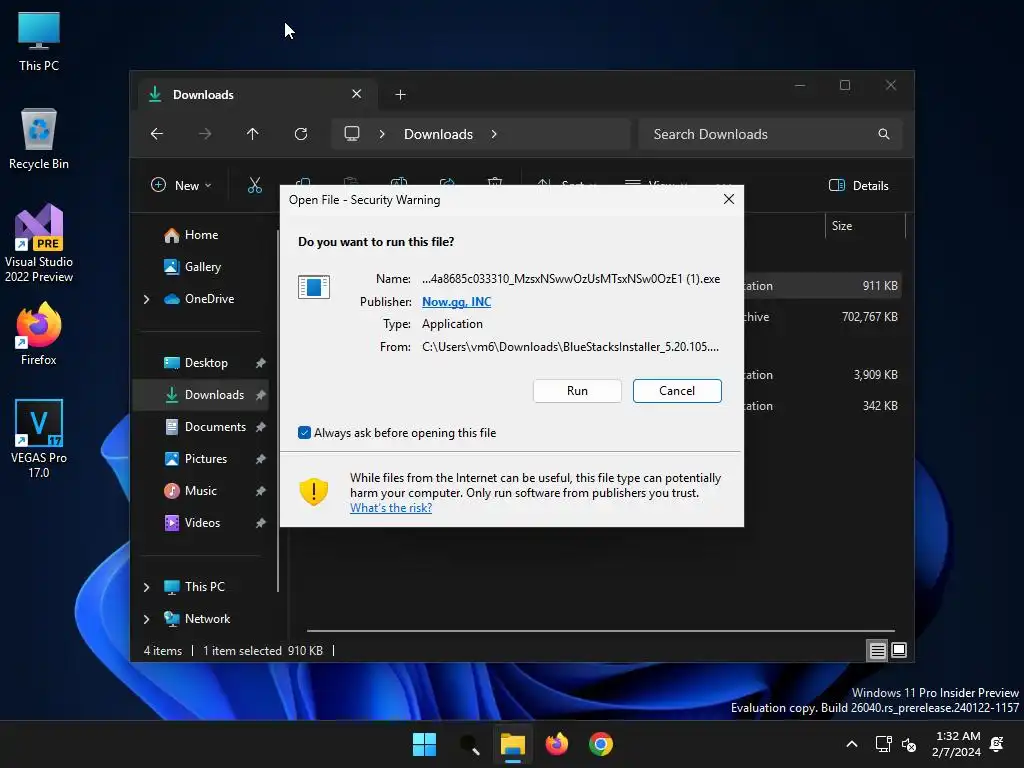Click File Explorer on the taskbar
This screenshot has height=768, width=1024.
(513, 744)
